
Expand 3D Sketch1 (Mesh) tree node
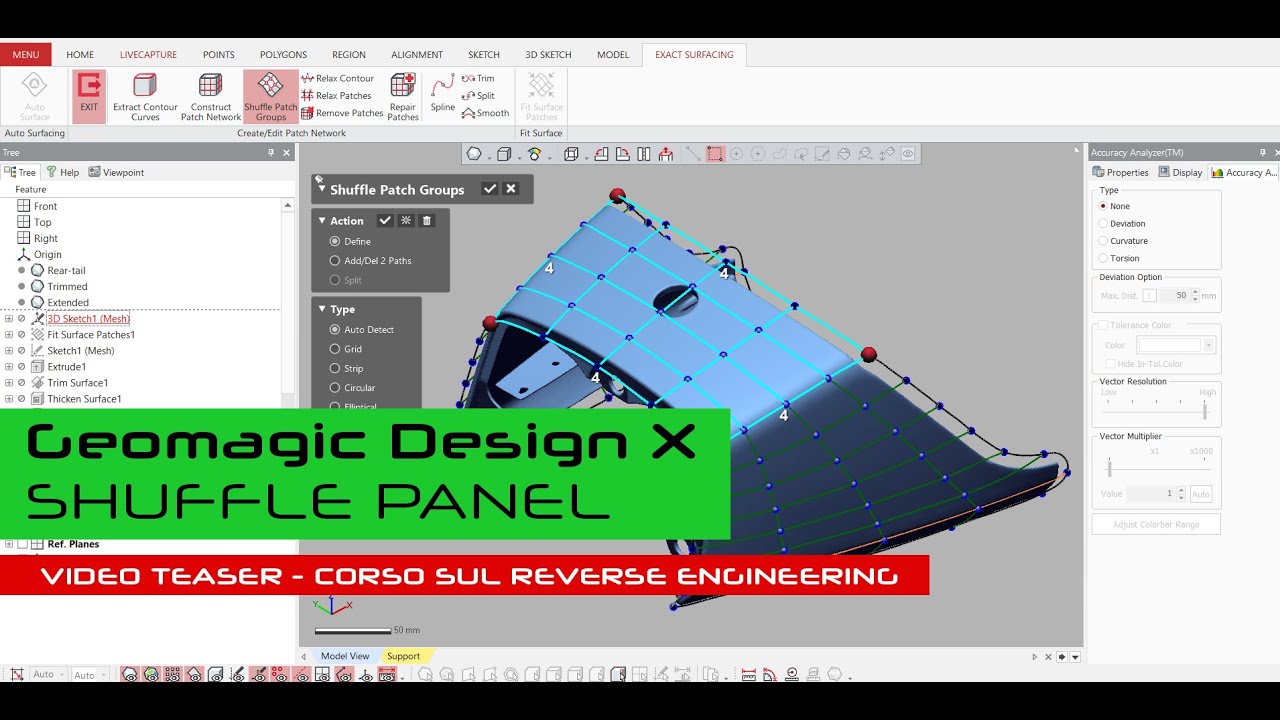click(9, 319)
